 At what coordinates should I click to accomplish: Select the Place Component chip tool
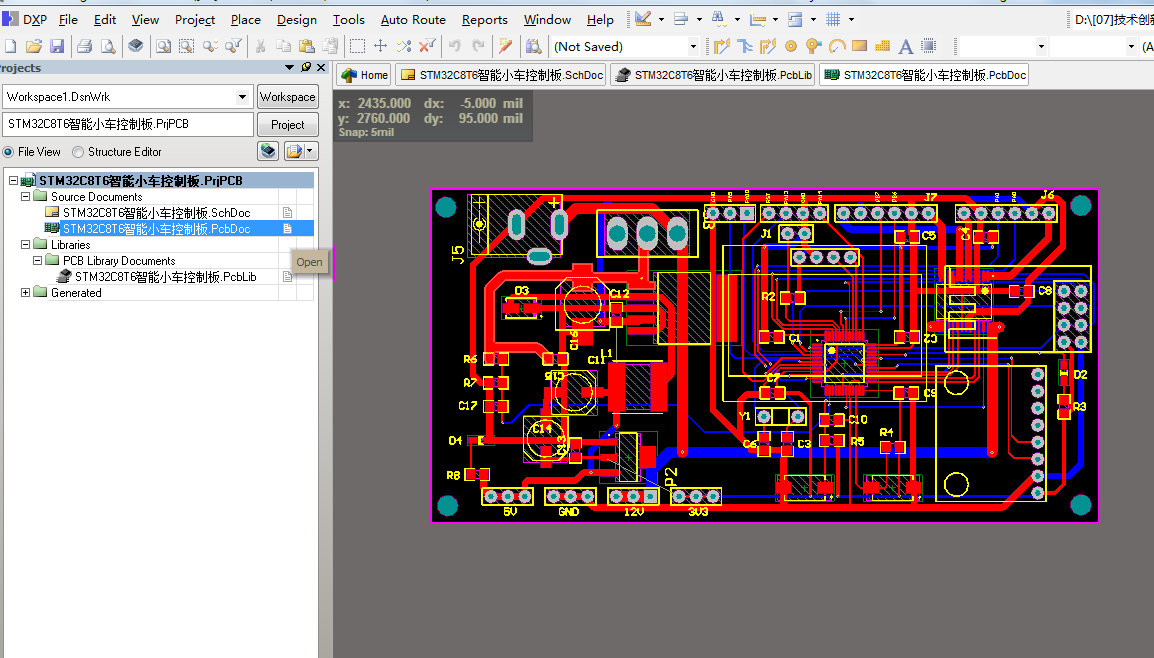click(x=929, y=46)
